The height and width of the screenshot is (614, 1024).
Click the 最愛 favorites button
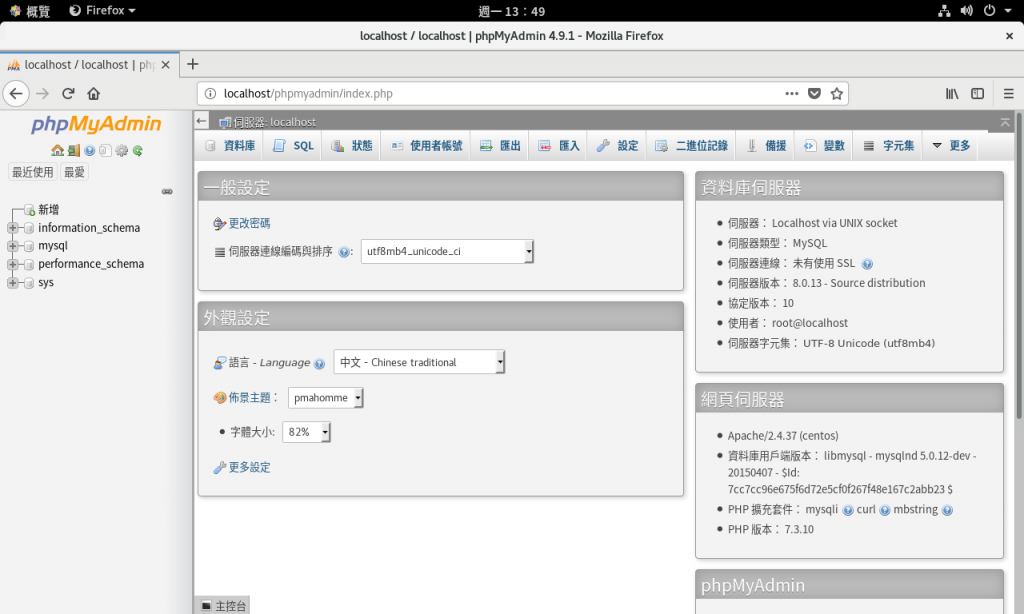(74, 172)
